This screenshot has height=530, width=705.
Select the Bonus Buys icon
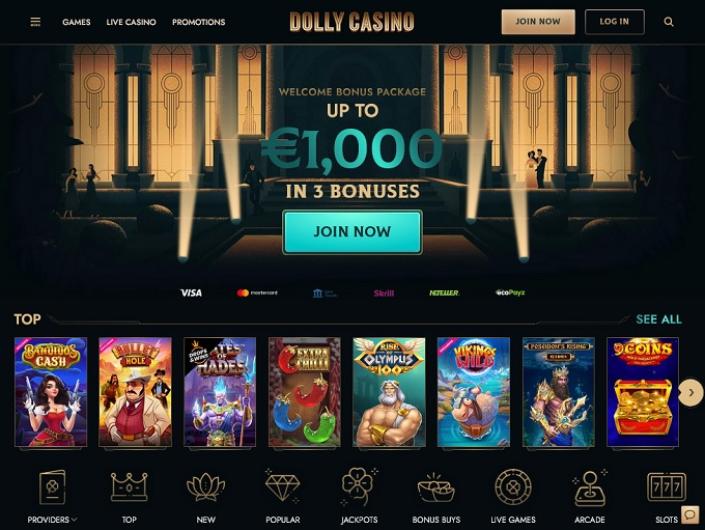[x=436, y=488]
